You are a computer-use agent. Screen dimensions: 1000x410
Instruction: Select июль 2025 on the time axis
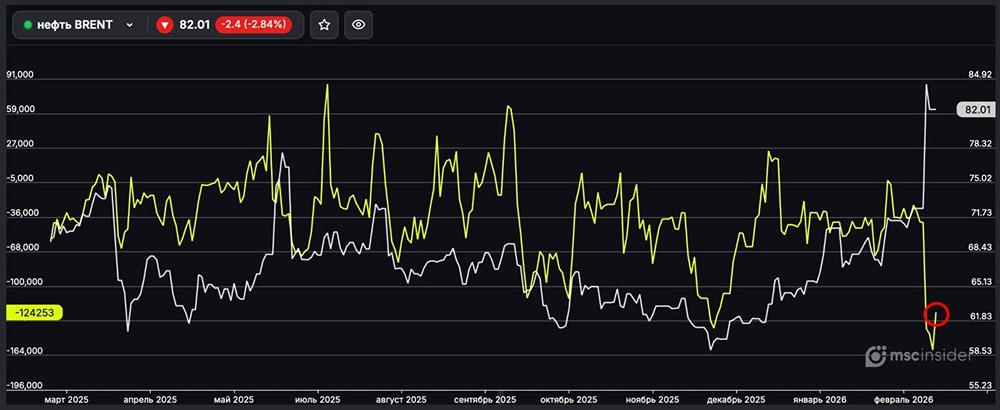tap(315, 398)
